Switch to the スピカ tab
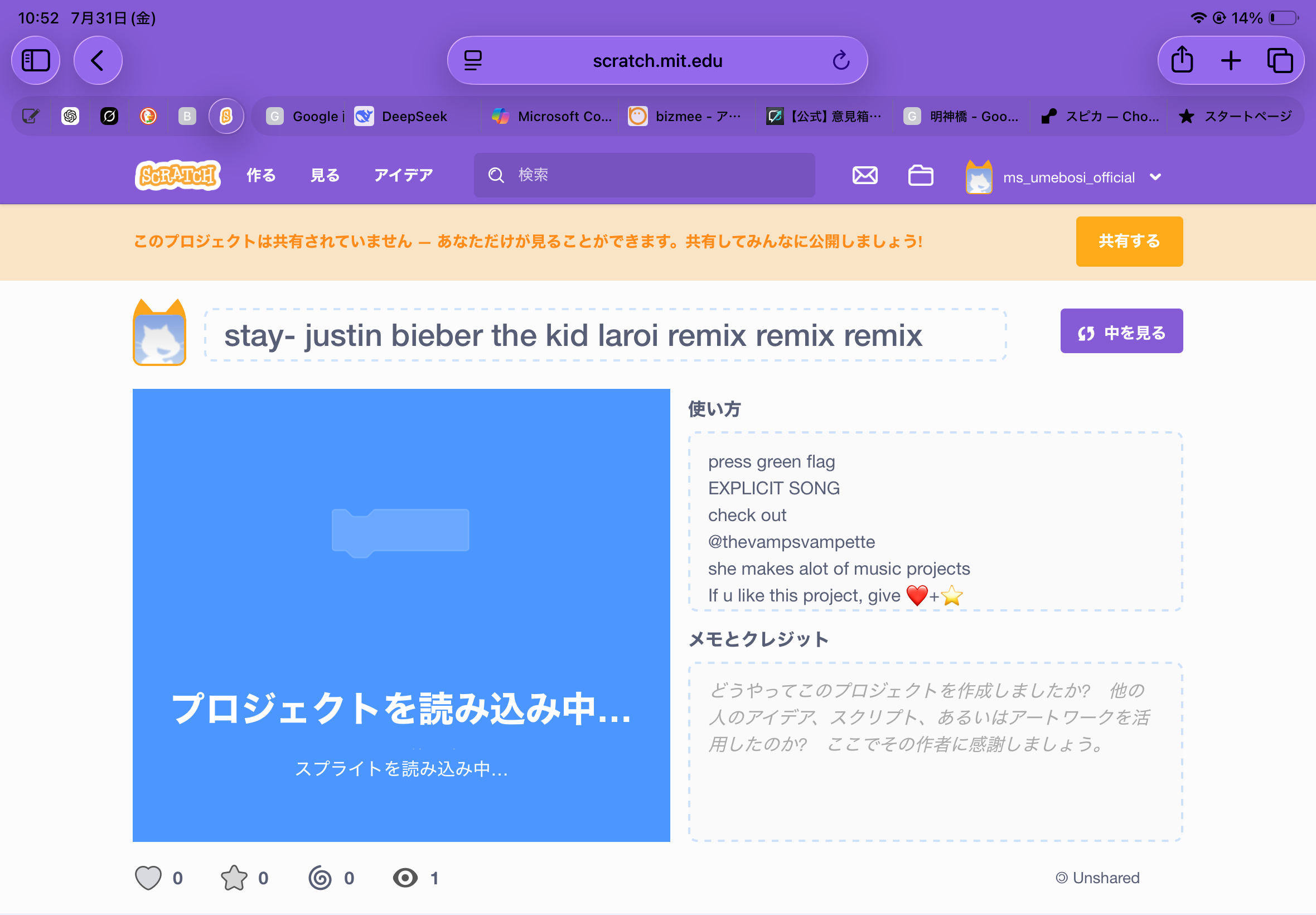Screen dimensions: 1316x915 click(x=1099, y=117)
